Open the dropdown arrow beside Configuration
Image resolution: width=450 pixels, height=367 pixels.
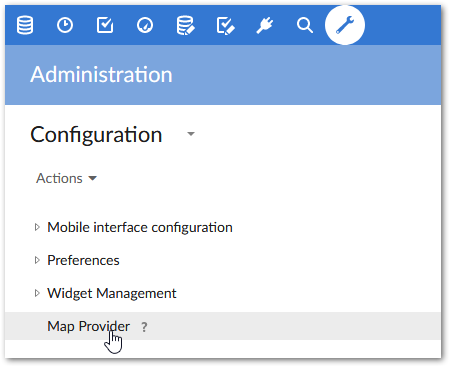191,134
